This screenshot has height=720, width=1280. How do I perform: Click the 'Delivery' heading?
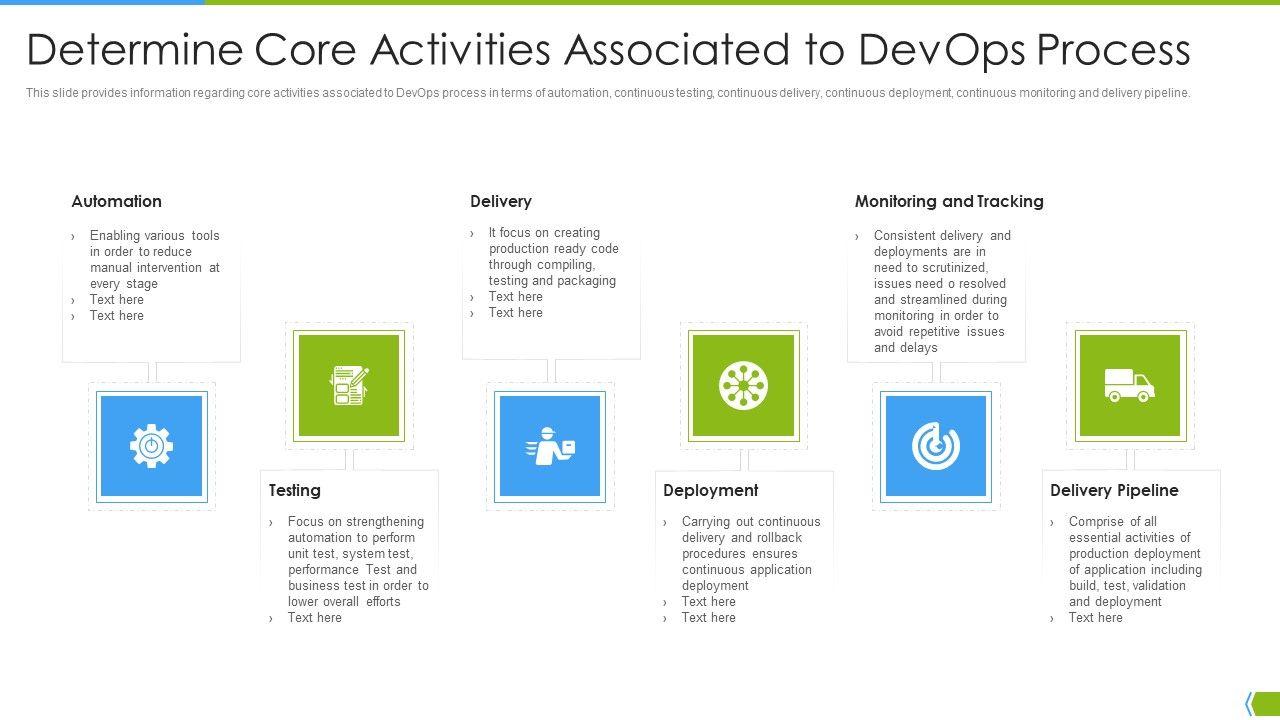(x=501, y=201)
